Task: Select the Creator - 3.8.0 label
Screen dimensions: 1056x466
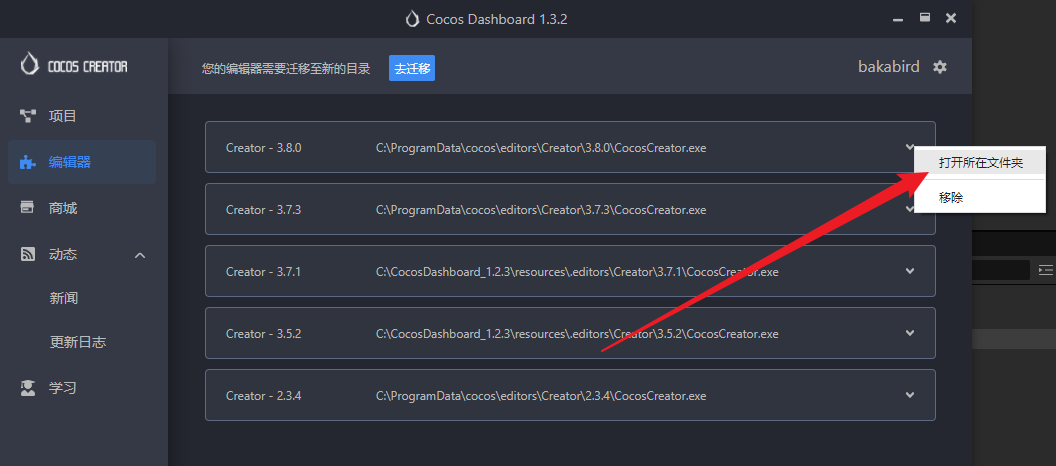Action: 263,148
